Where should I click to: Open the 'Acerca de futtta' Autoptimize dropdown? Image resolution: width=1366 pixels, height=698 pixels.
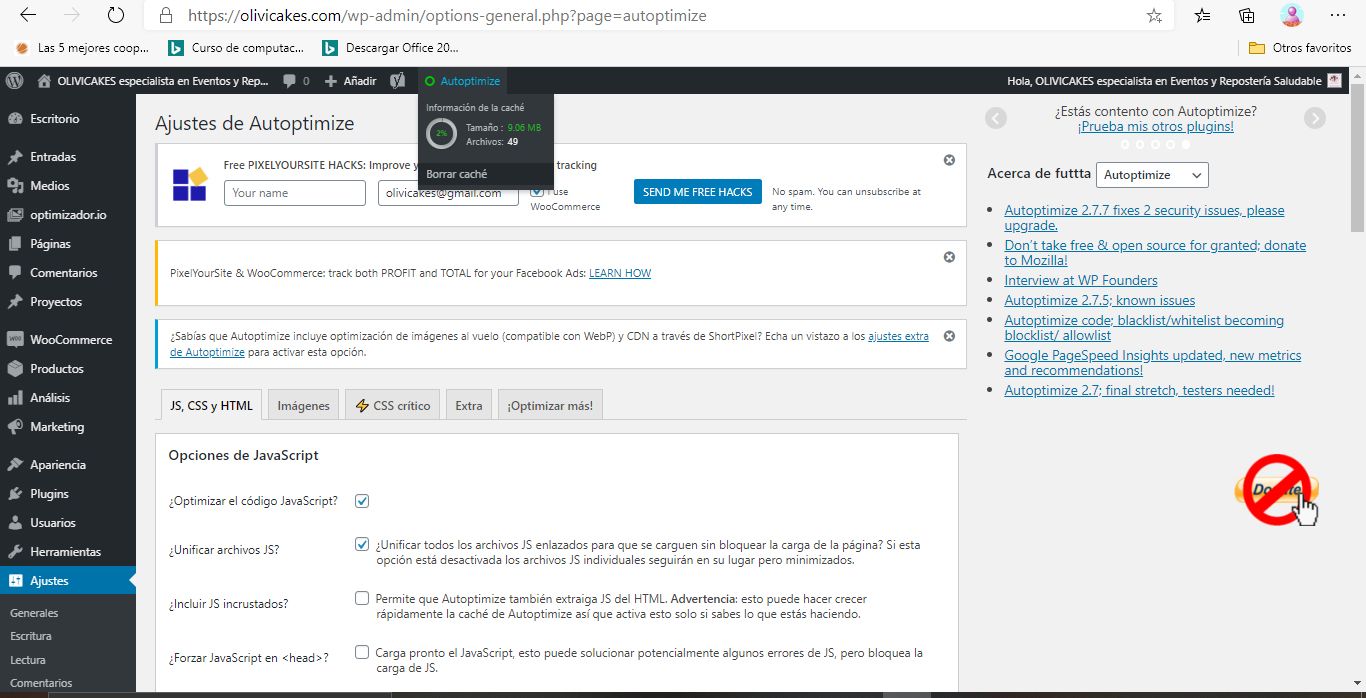click(1152, 174)
